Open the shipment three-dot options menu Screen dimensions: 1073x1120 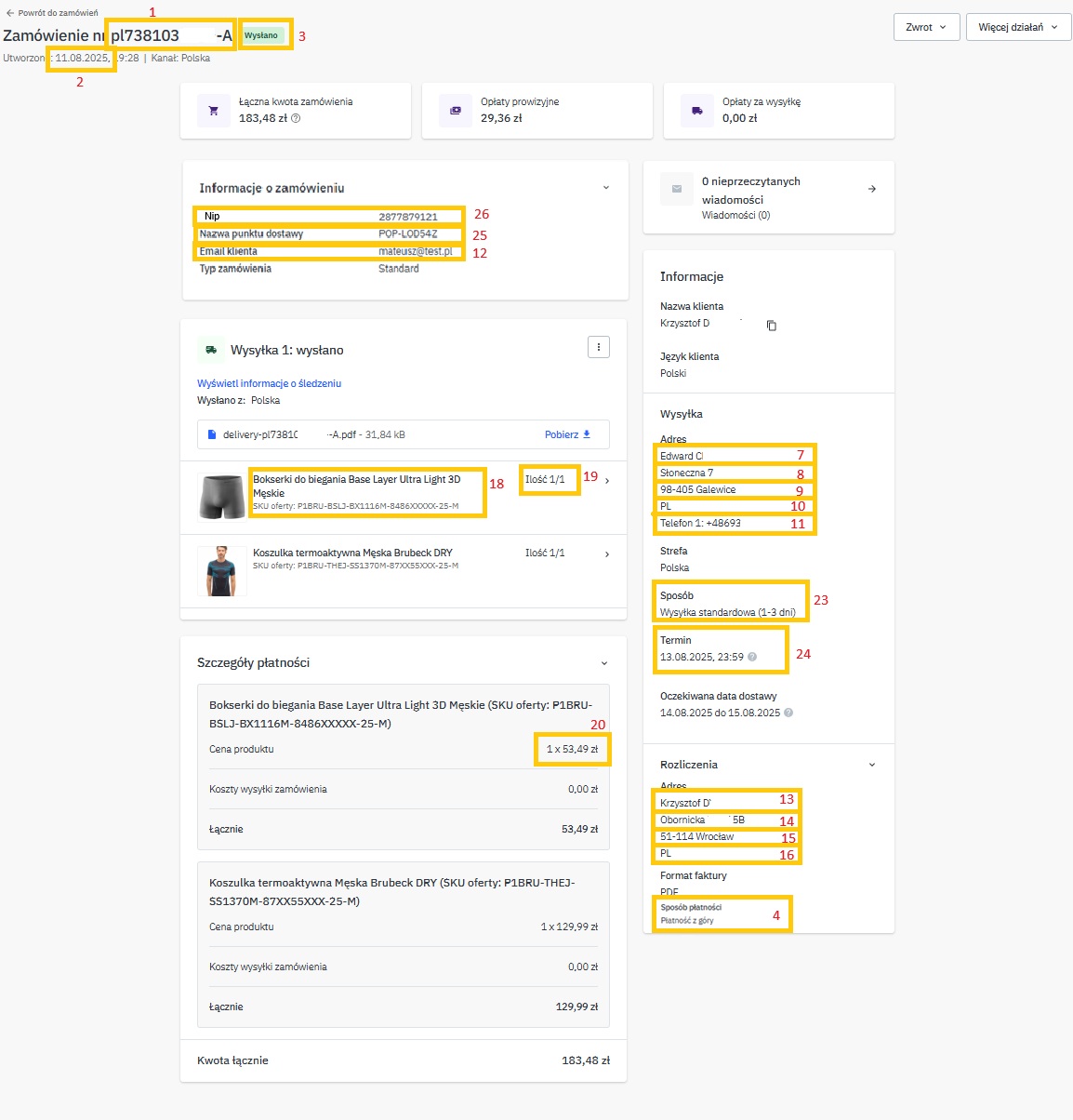click(599, 347)
